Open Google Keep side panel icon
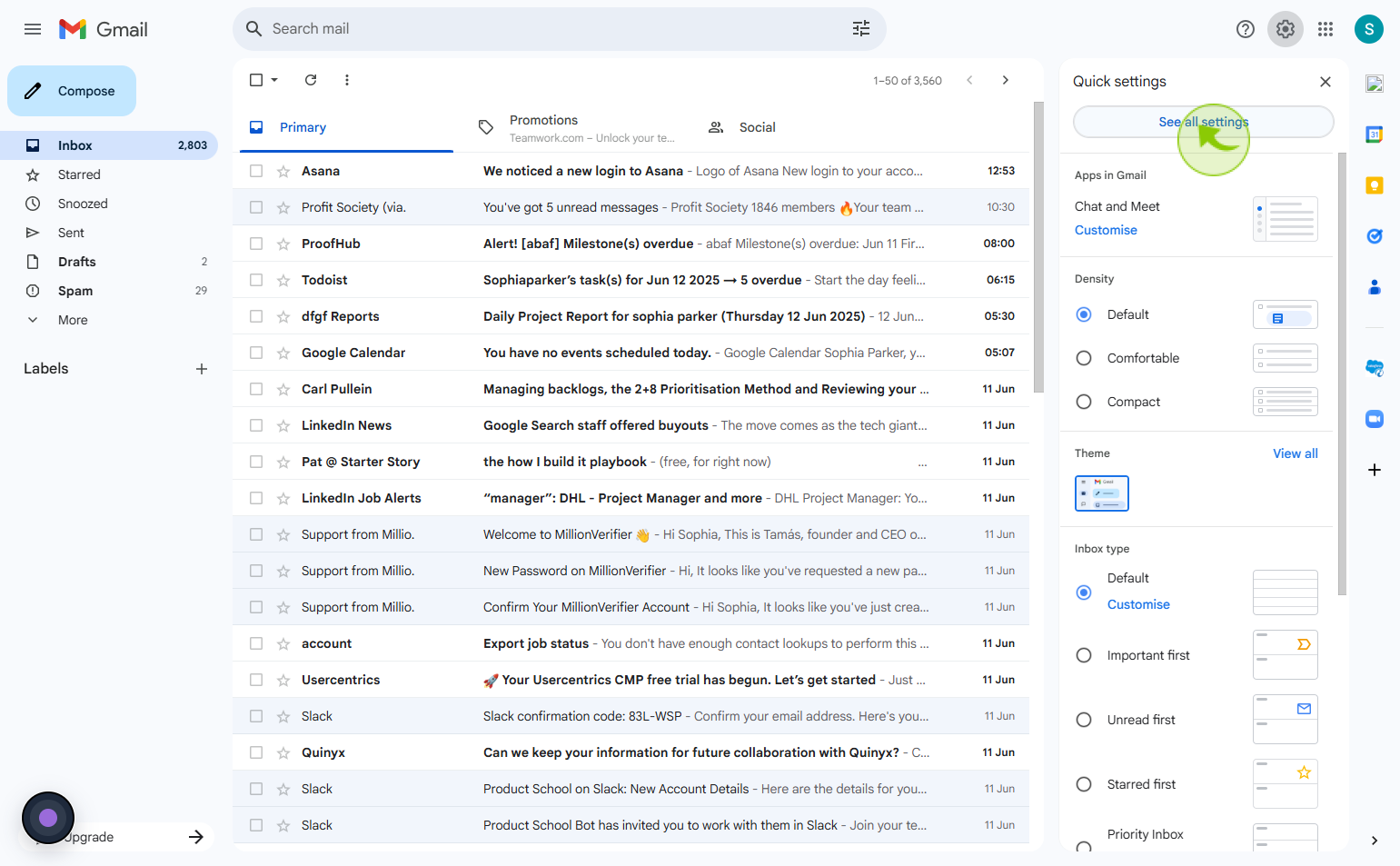1400x866 pixels. tap(1375, 185)
